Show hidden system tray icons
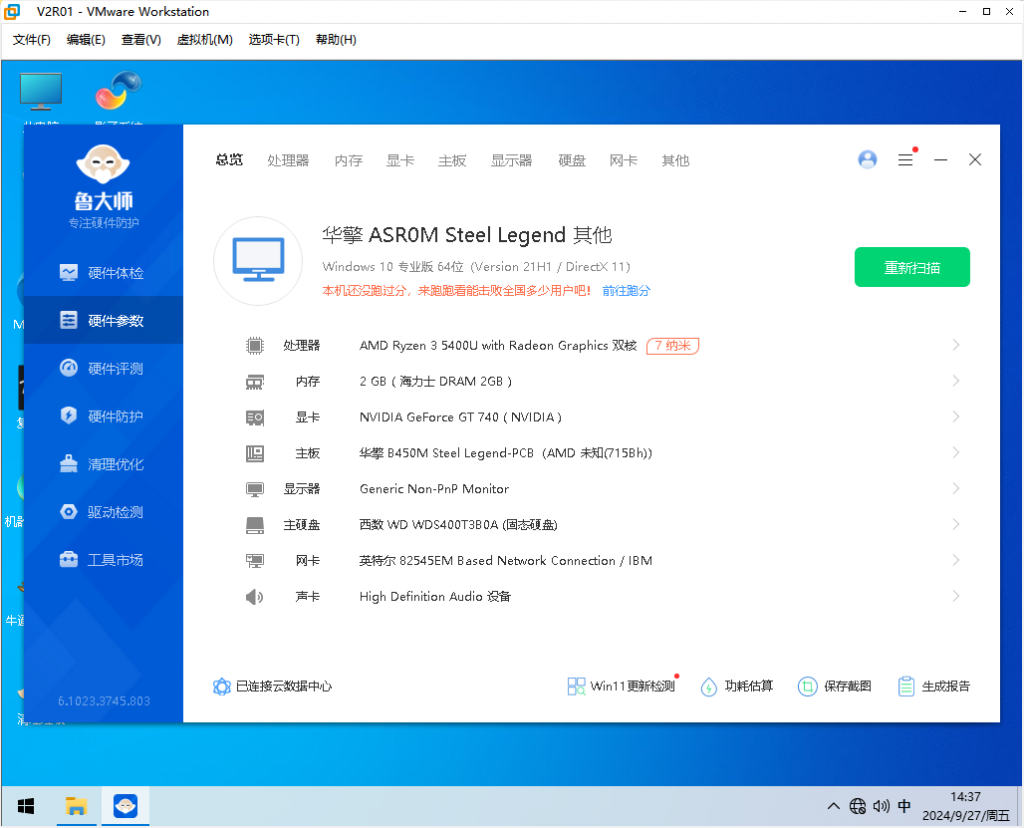Viewport: 1024px width, 828px height. (x=833, y=806)
